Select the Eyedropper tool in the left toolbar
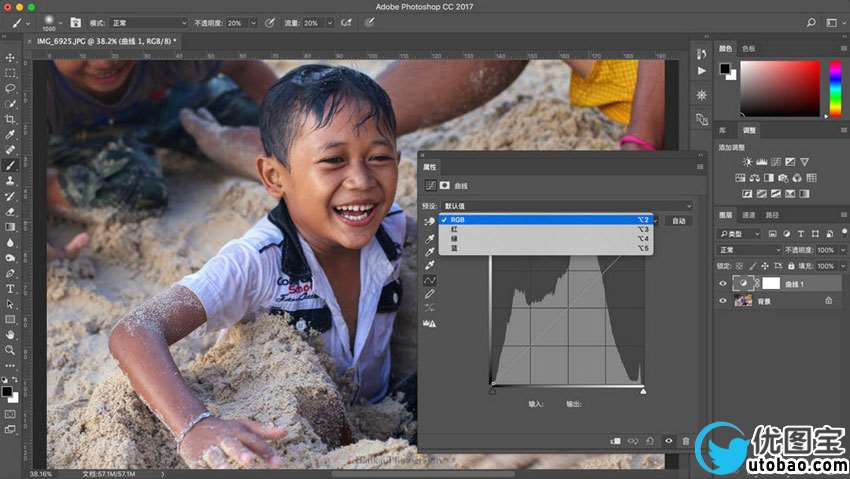 point(10,134)
